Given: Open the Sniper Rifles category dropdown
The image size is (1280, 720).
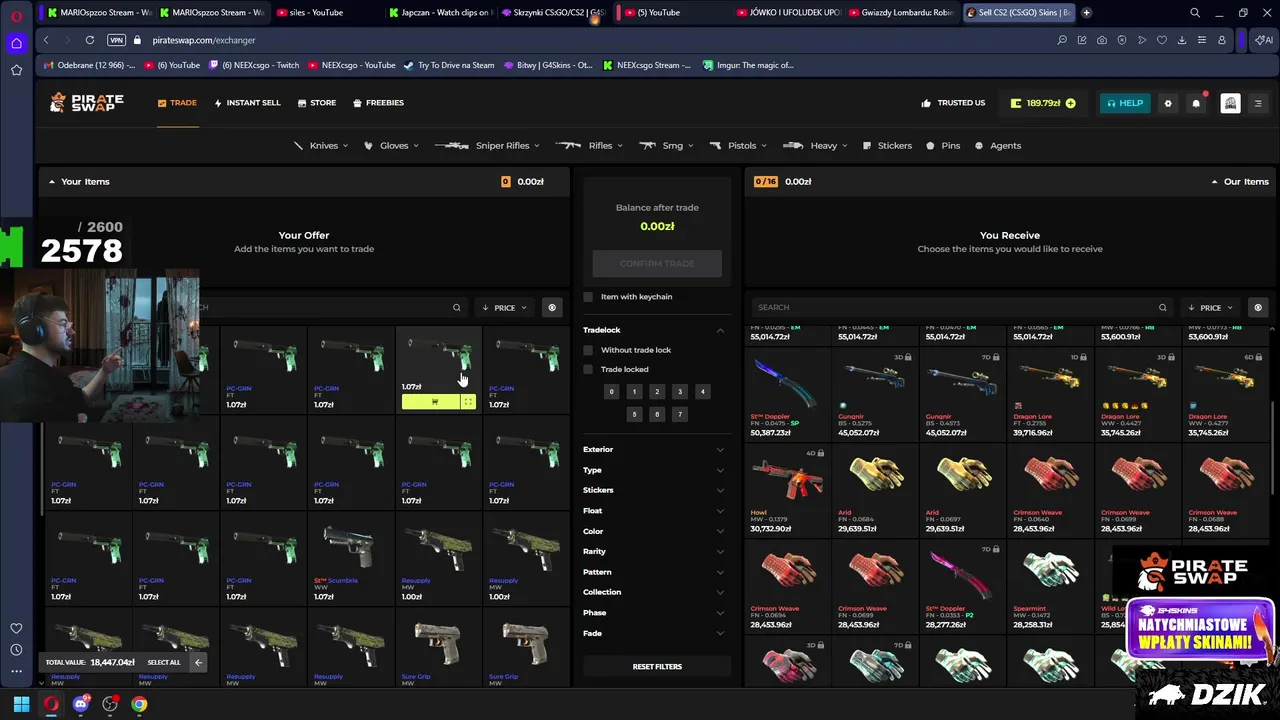Looking at the screenshot, I should 488,146.
